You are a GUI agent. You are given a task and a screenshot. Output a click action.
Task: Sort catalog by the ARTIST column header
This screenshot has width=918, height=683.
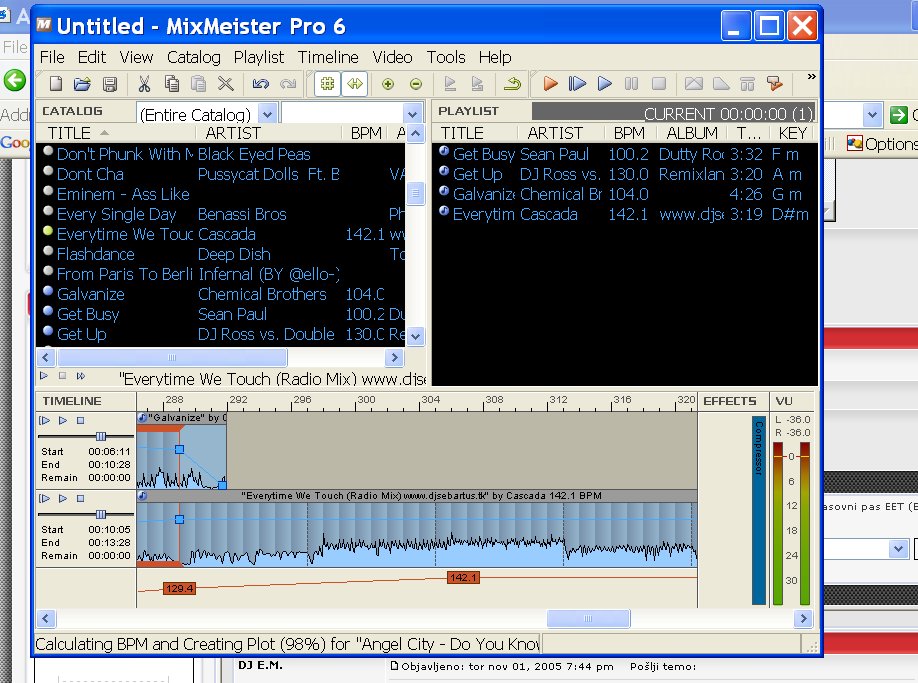[233, 133]
